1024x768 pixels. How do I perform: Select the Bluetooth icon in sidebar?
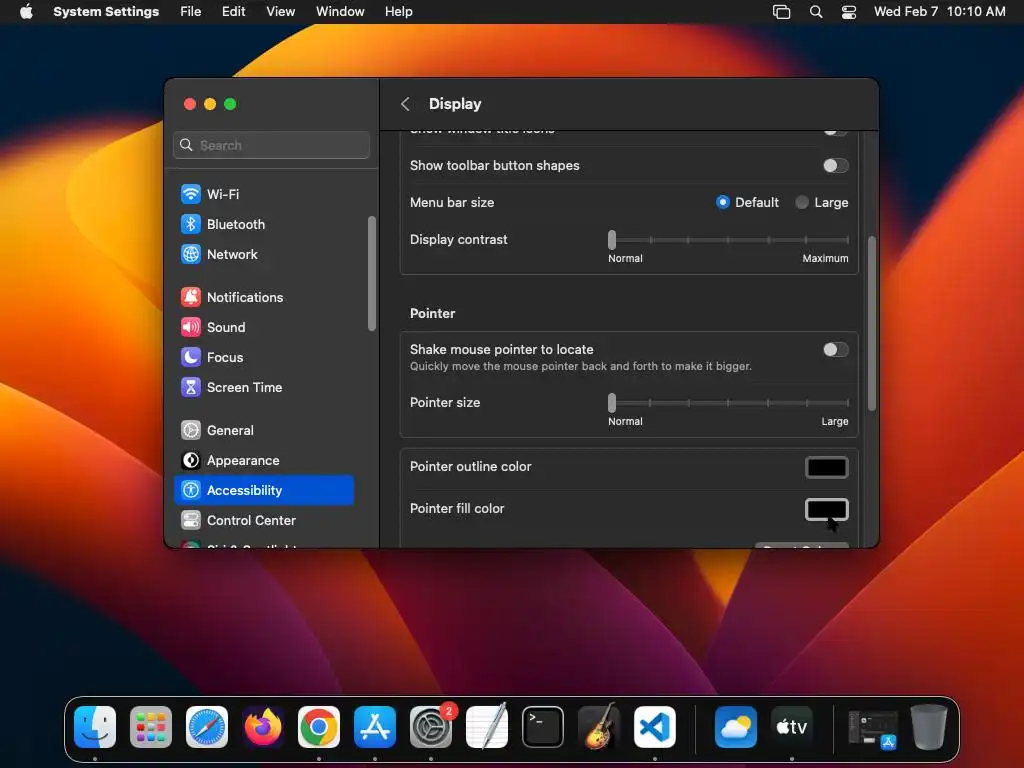pyautogui.click(x=191, y=224)
